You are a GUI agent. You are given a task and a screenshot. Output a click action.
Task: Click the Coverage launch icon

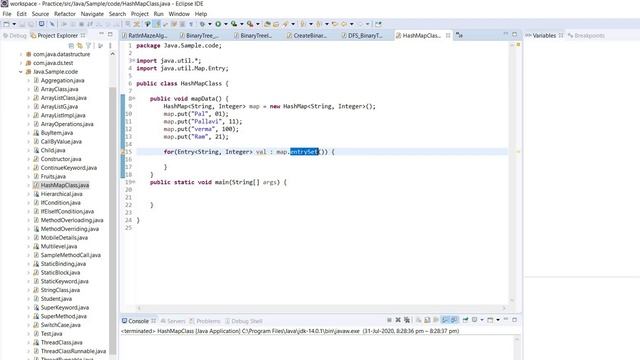coord(234,24)
